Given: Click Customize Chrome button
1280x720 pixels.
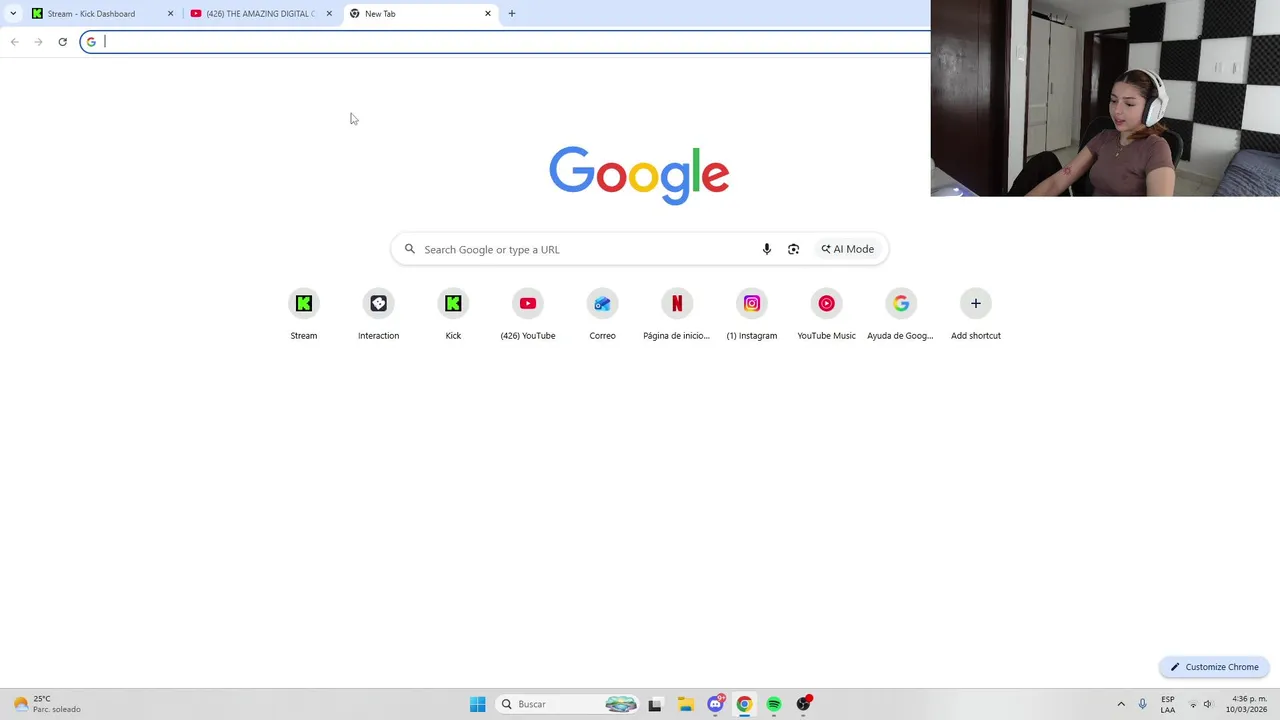Looking at the screenshot, I should [1215, 667].
